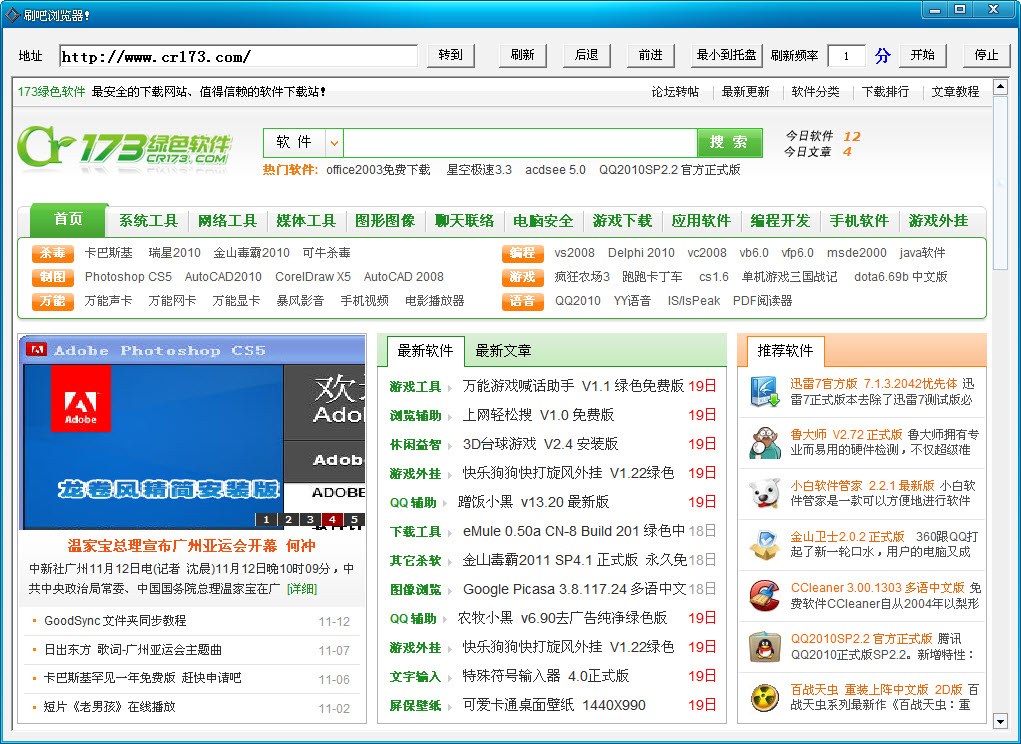Click the site search text box

pyautogui.click(x=520, y=143)
